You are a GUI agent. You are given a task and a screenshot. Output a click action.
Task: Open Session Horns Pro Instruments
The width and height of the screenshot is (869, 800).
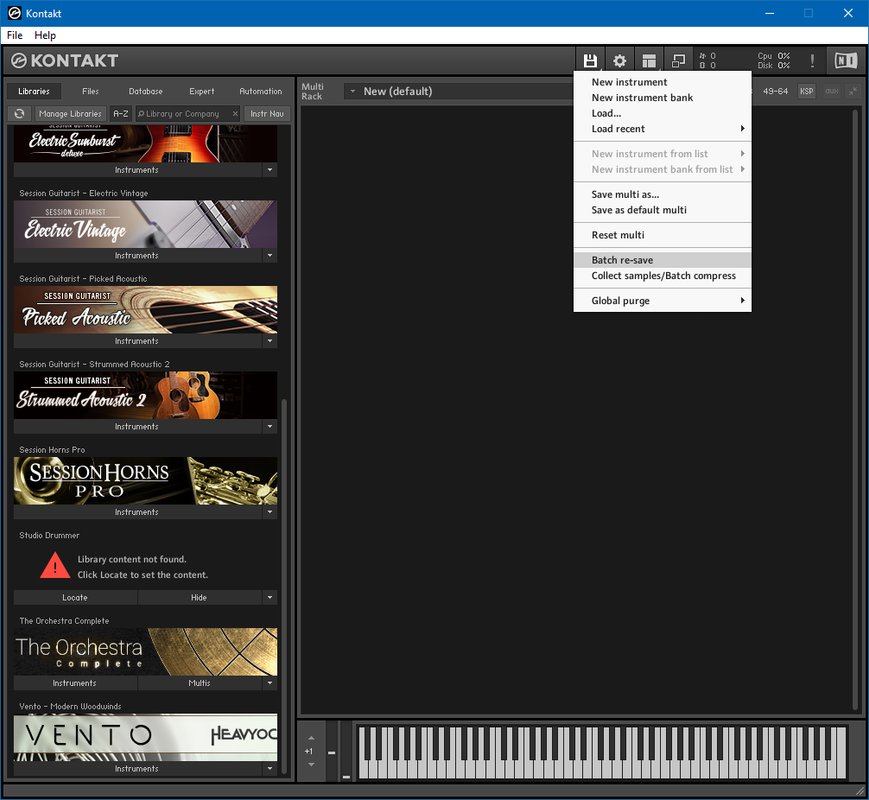(x=137, y=512)
